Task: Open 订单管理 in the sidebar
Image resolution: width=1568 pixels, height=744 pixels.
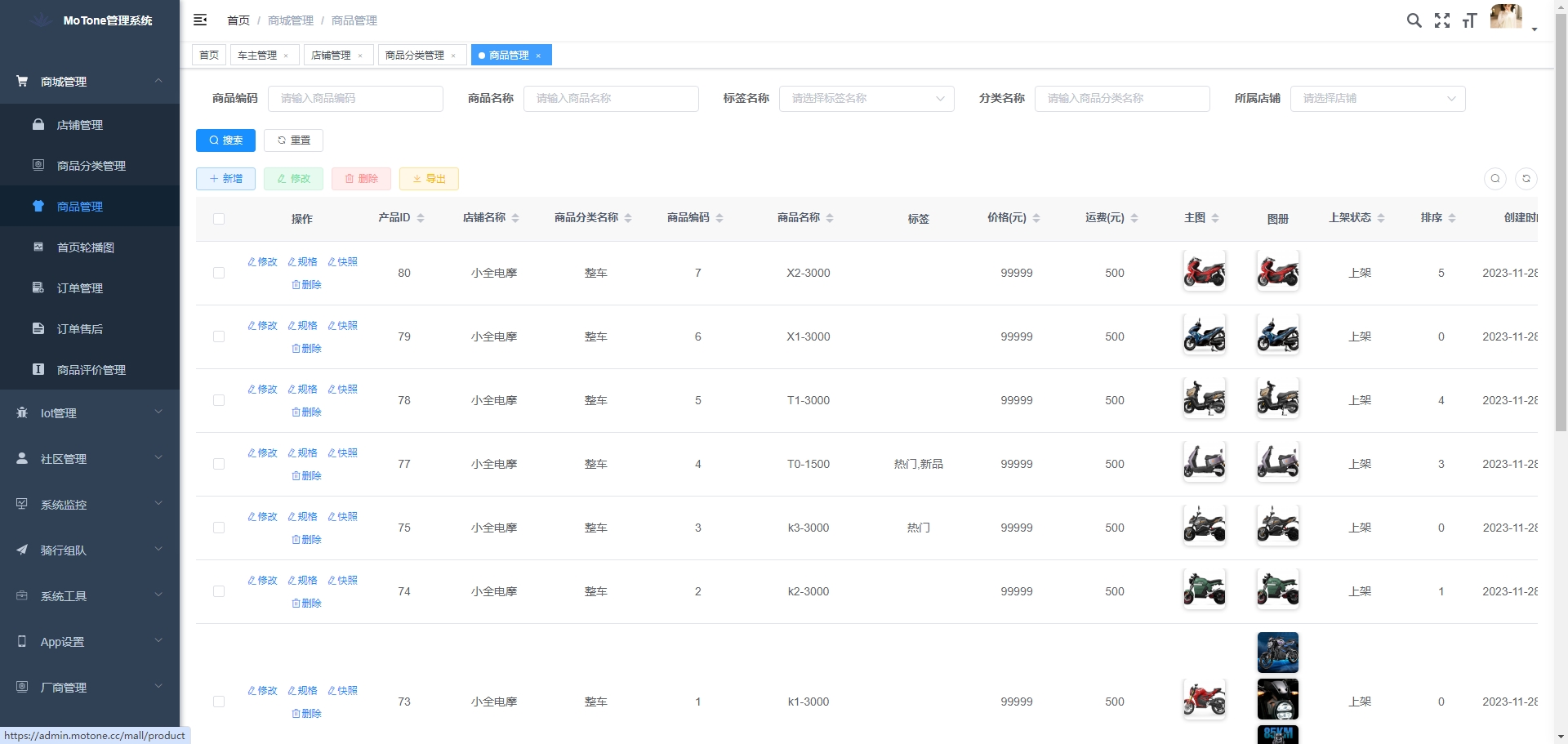Action: pyautogui.click(x=90, y=288)
